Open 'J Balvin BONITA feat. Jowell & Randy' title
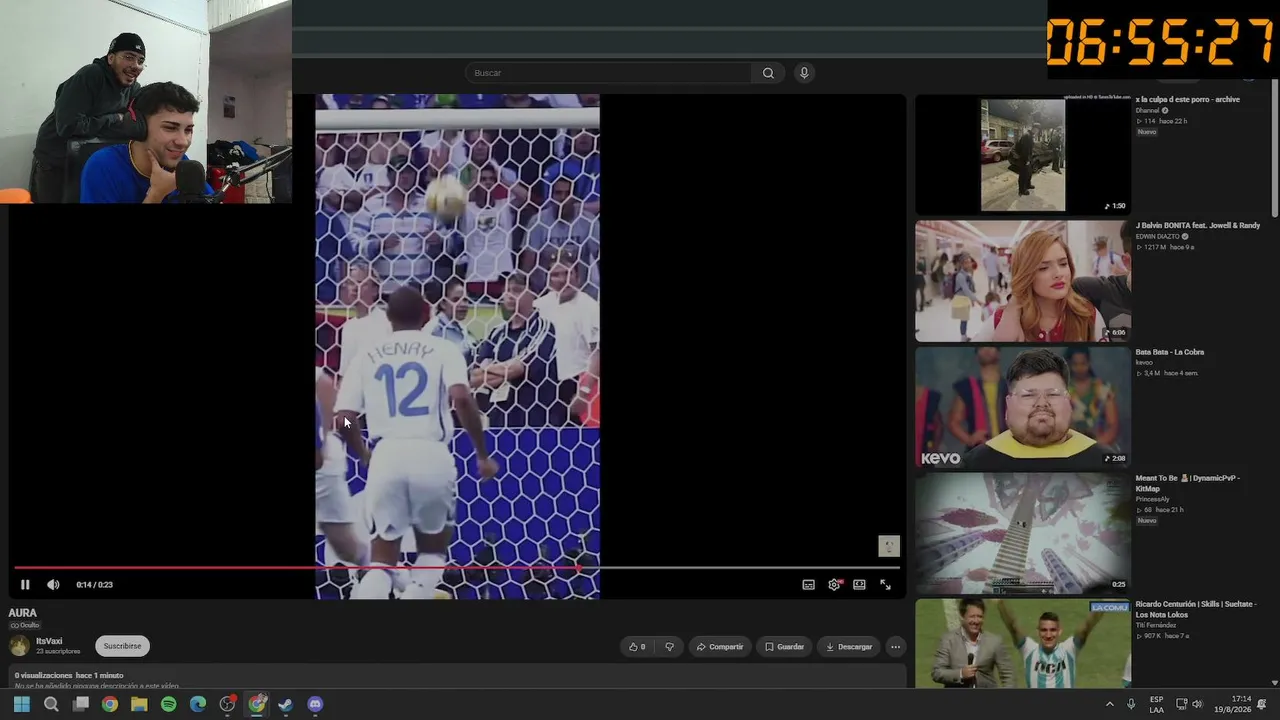Viewport: 1280px width, 720px height. click(x=1198, y=226)
